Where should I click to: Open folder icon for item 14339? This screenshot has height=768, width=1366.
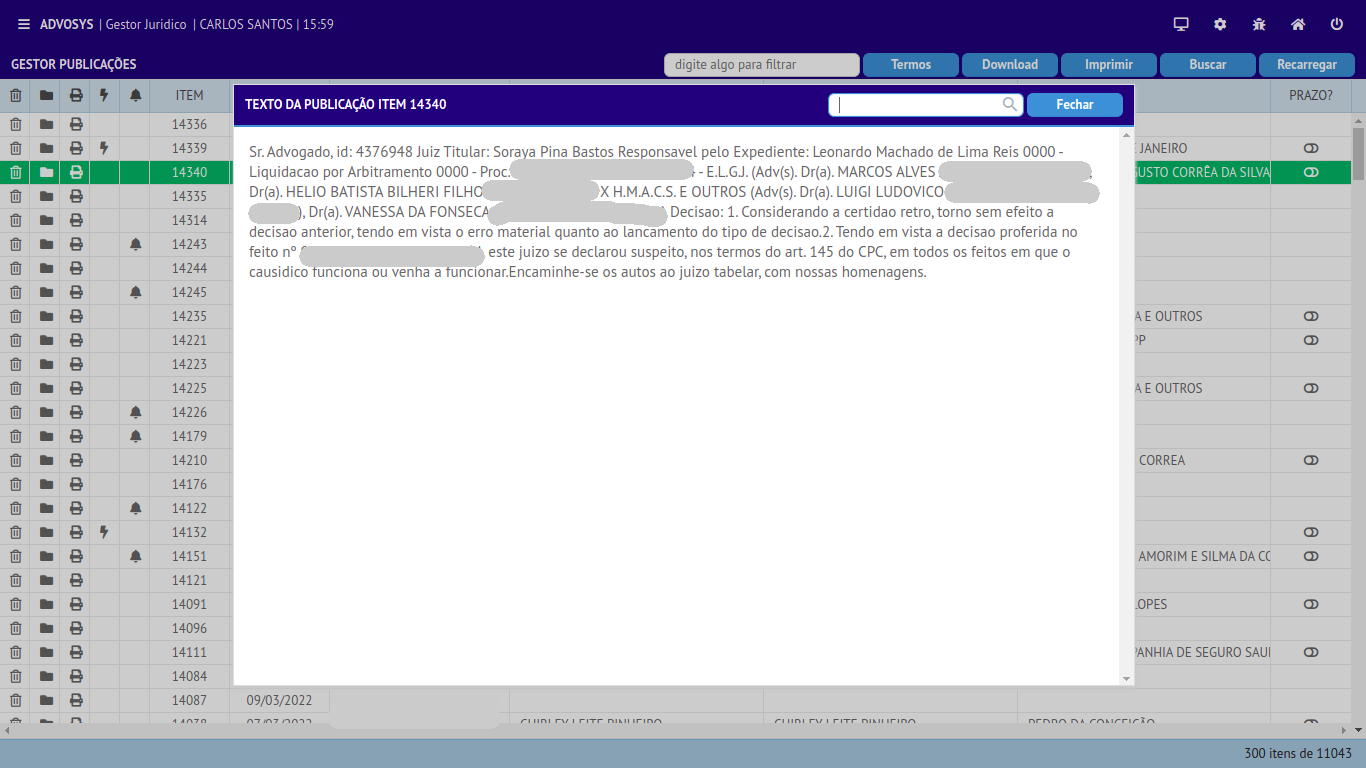pyautogui.click(x=46, y=148)
